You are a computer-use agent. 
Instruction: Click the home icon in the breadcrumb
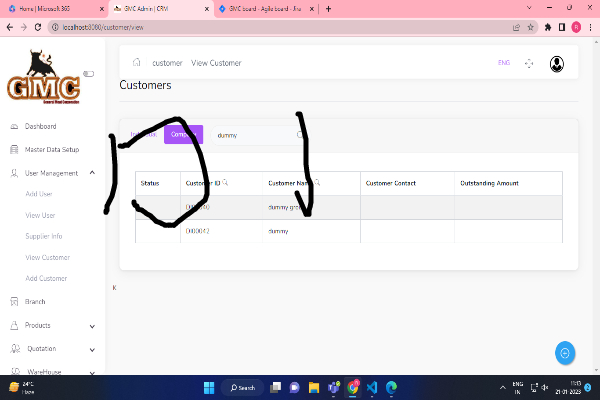pyautogui.click(x=136, y=63)
